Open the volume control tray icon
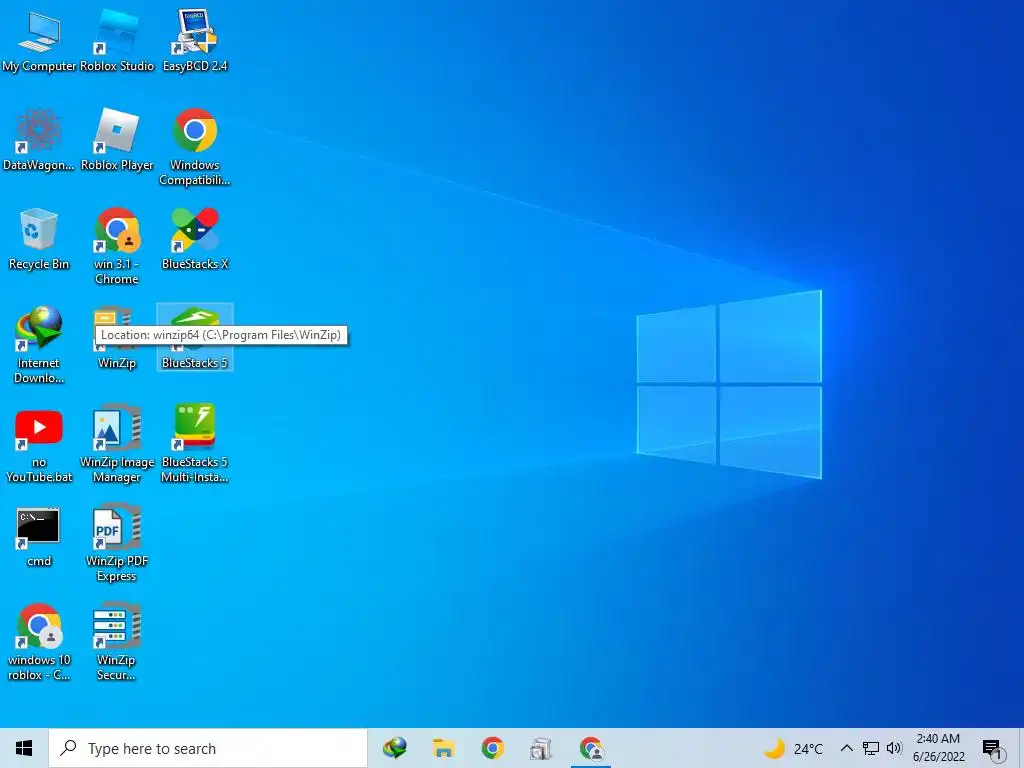The image size is (1024, 768). click(894, 748)
